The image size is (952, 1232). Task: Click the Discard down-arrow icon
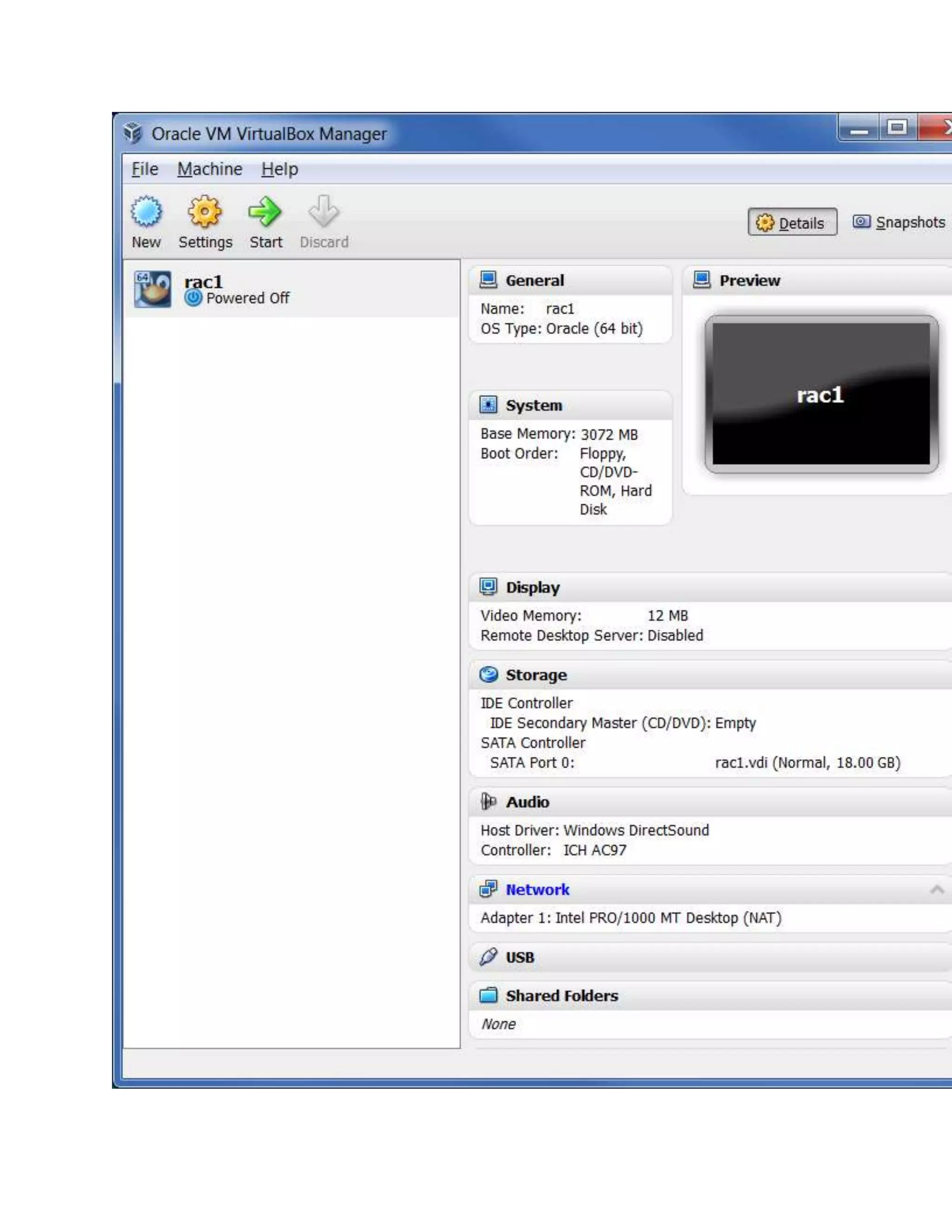(324, 212)
